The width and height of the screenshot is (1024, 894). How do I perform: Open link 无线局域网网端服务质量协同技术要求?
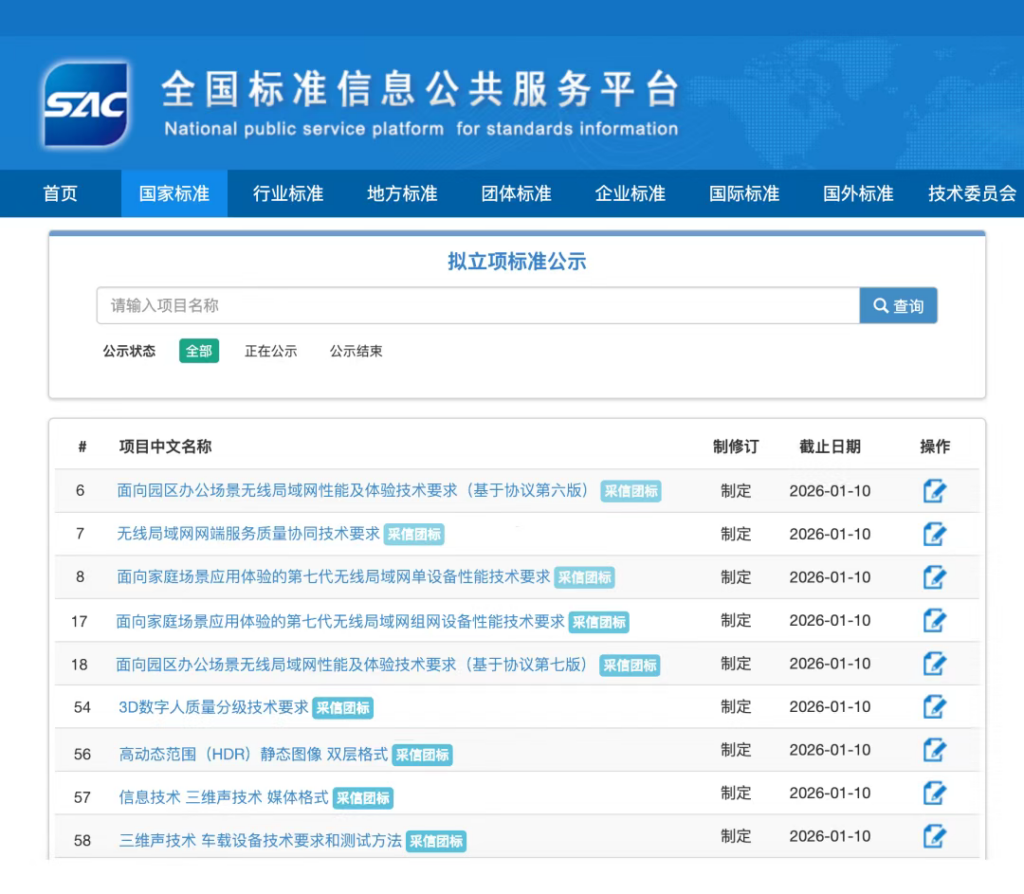(x=248, y=534)
